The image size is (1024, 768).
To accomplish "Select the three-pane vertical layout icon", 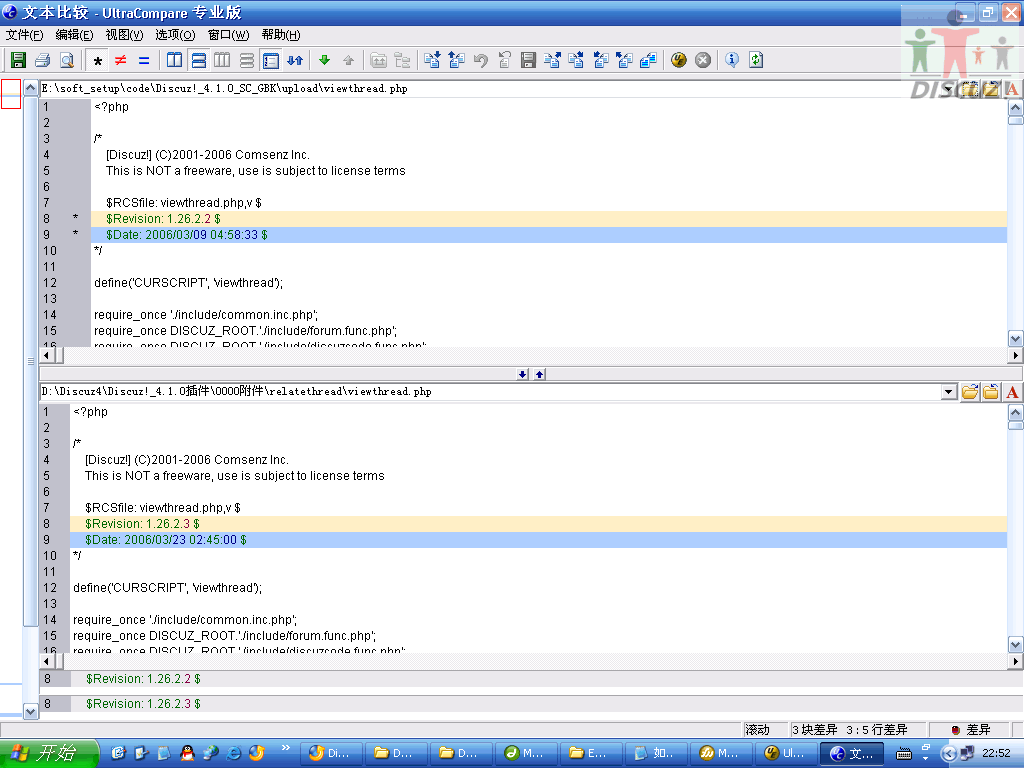I will [x=222, y=61].
